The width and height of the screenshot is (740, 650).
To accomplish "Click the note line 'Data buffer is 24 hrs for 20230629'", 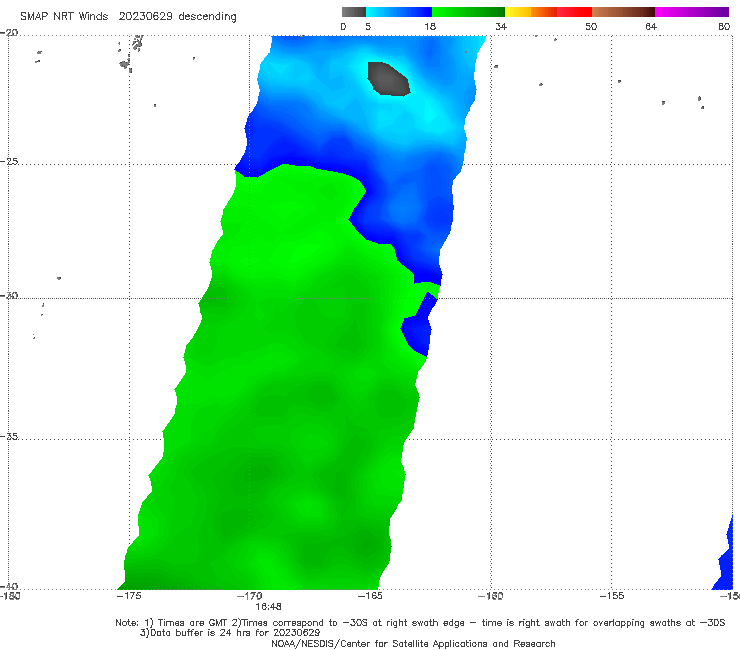I will (230, 633).
